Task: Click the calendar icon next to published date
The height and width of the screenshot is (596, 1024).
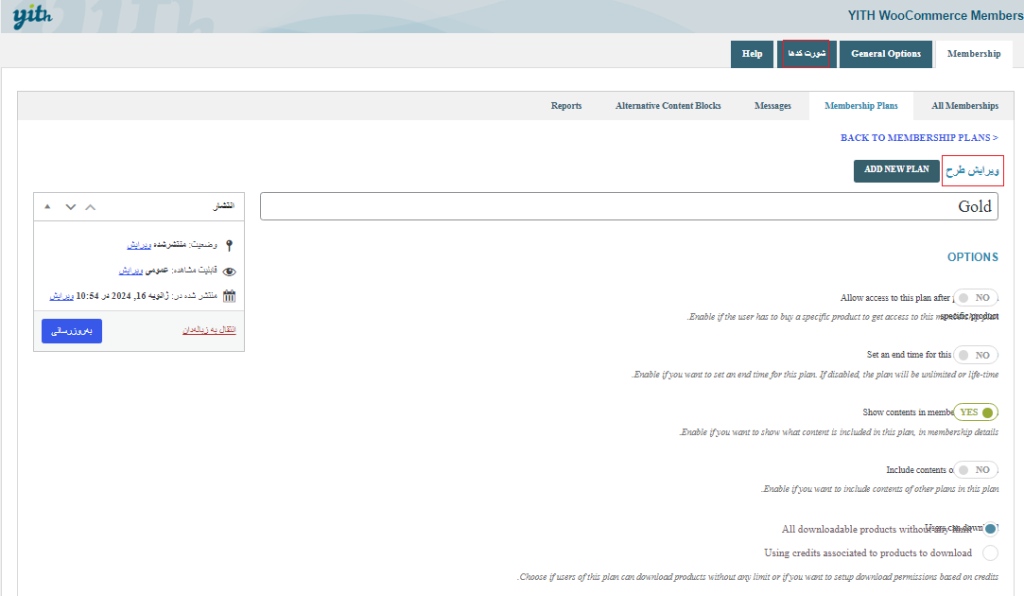Action: [x=229, y=296]
